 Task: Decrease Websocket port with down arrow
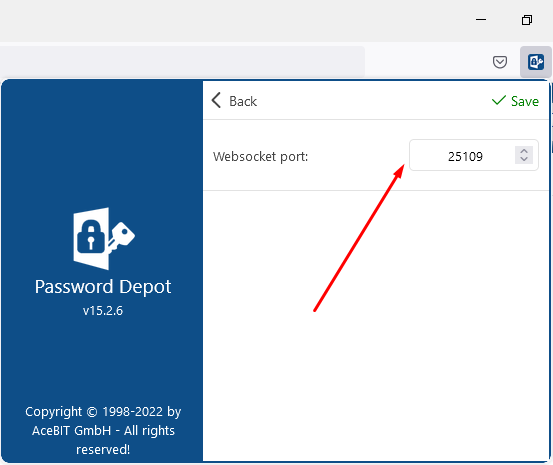(x=524, y=159)
